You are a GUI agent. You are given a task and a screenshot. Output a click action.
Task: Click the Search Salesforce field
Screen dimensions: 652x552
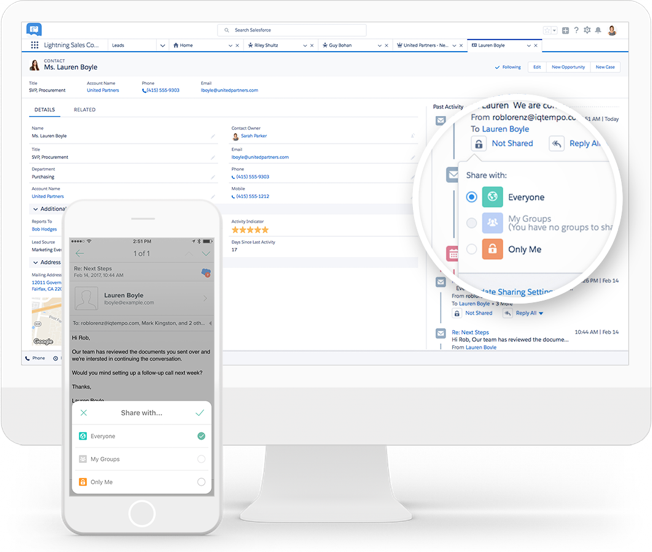(292, 30)
